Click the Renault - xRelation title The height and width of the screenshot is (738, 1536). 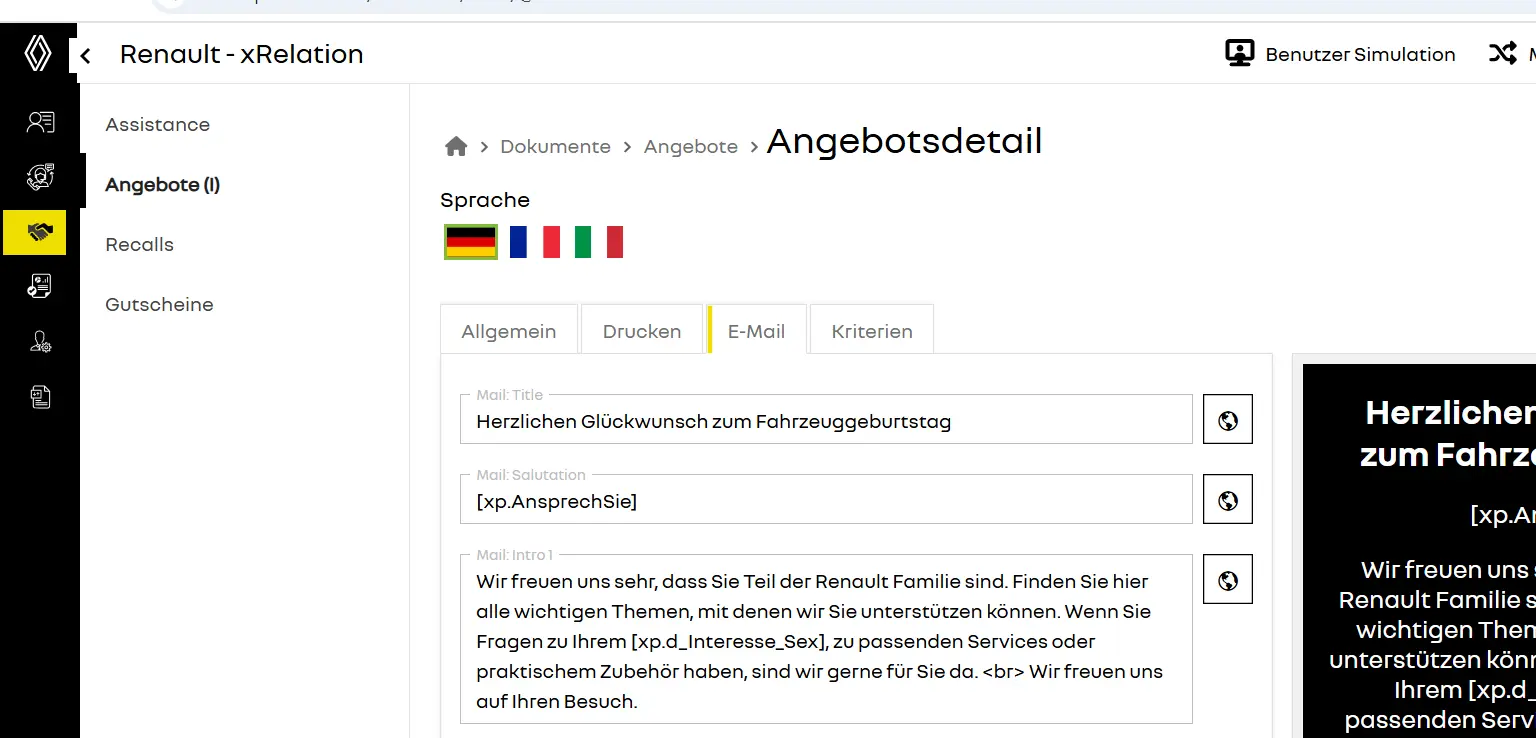(242, 54)
